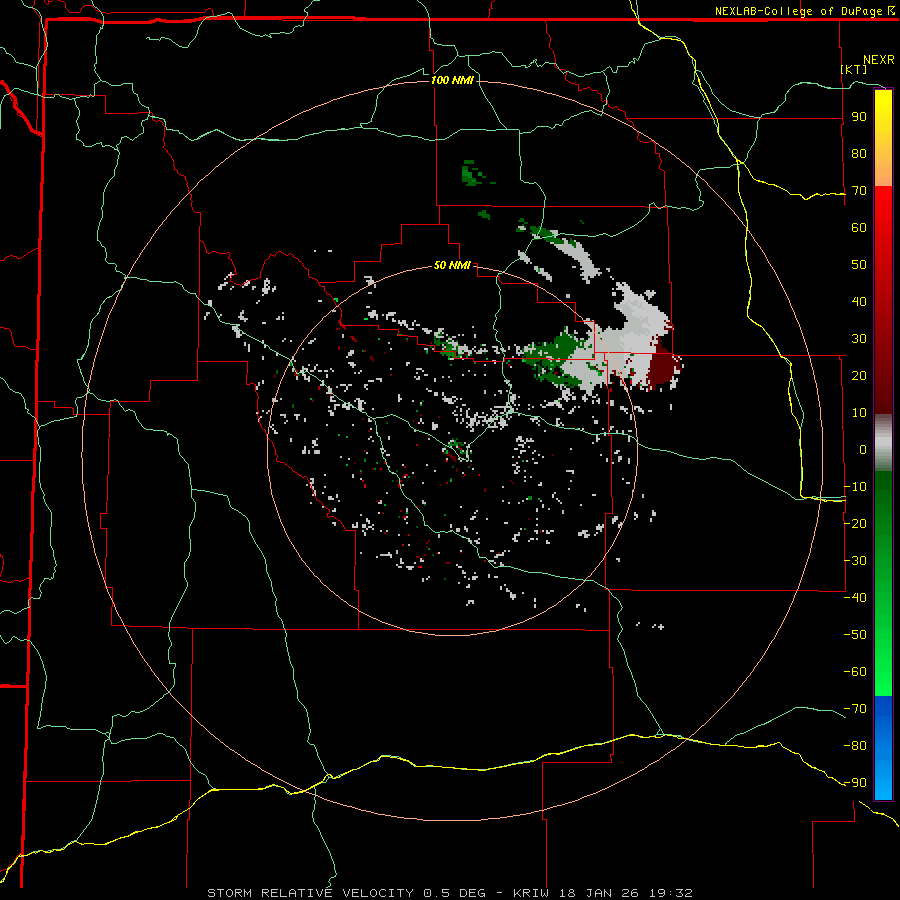Click the 80 value on velocity scale

[859, 153]
